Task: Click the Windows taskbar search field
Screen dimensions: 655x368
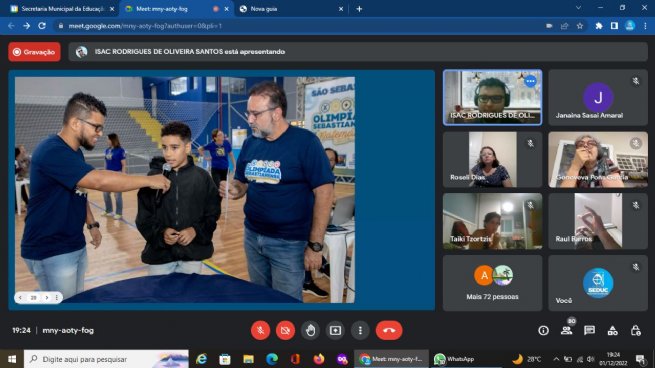Action: [106, 359]
